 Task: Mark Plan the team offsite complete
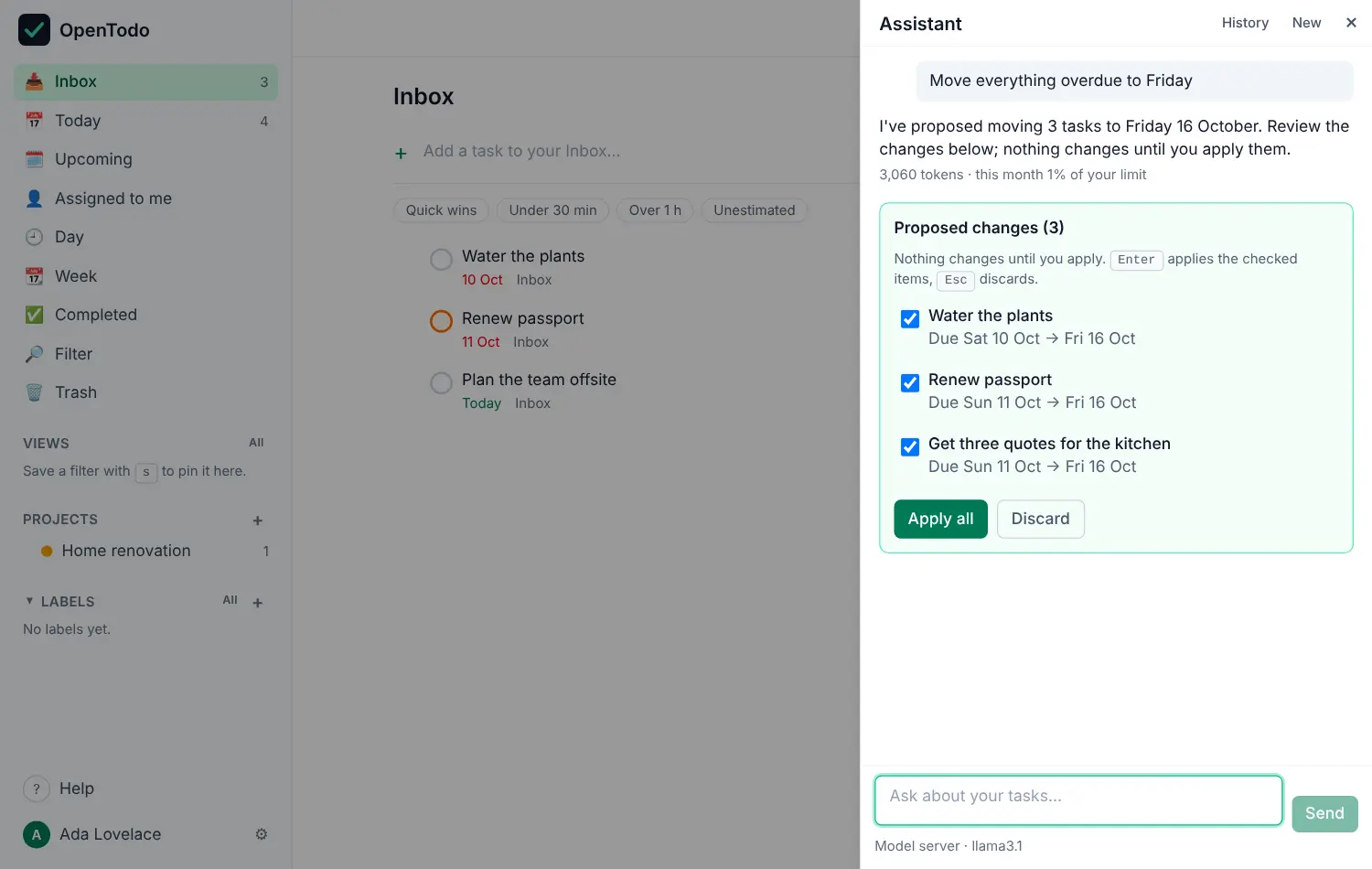[x=441, y=383]
